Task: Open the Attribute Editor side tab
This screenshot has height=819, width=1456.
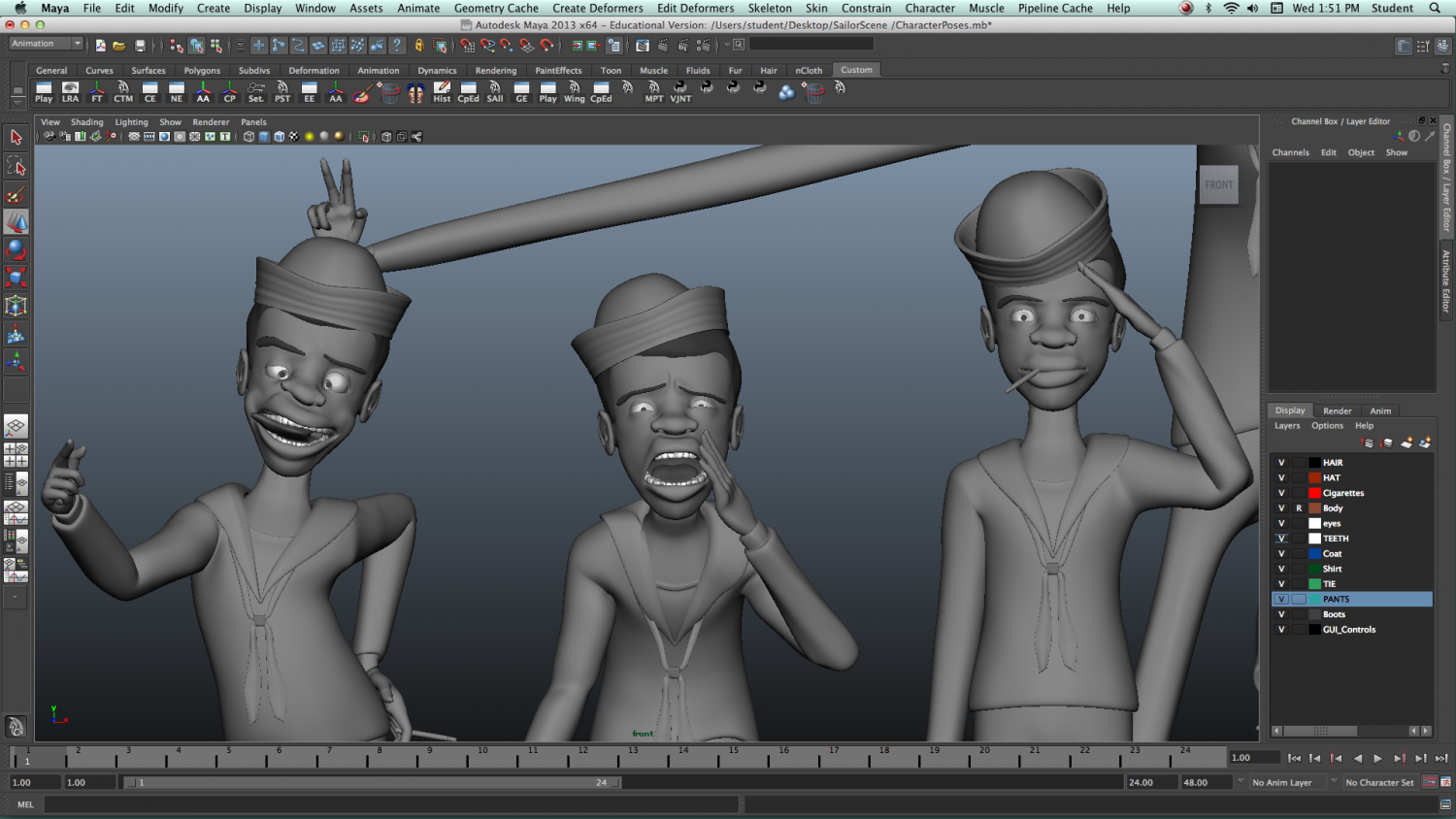Action: 1445,281
